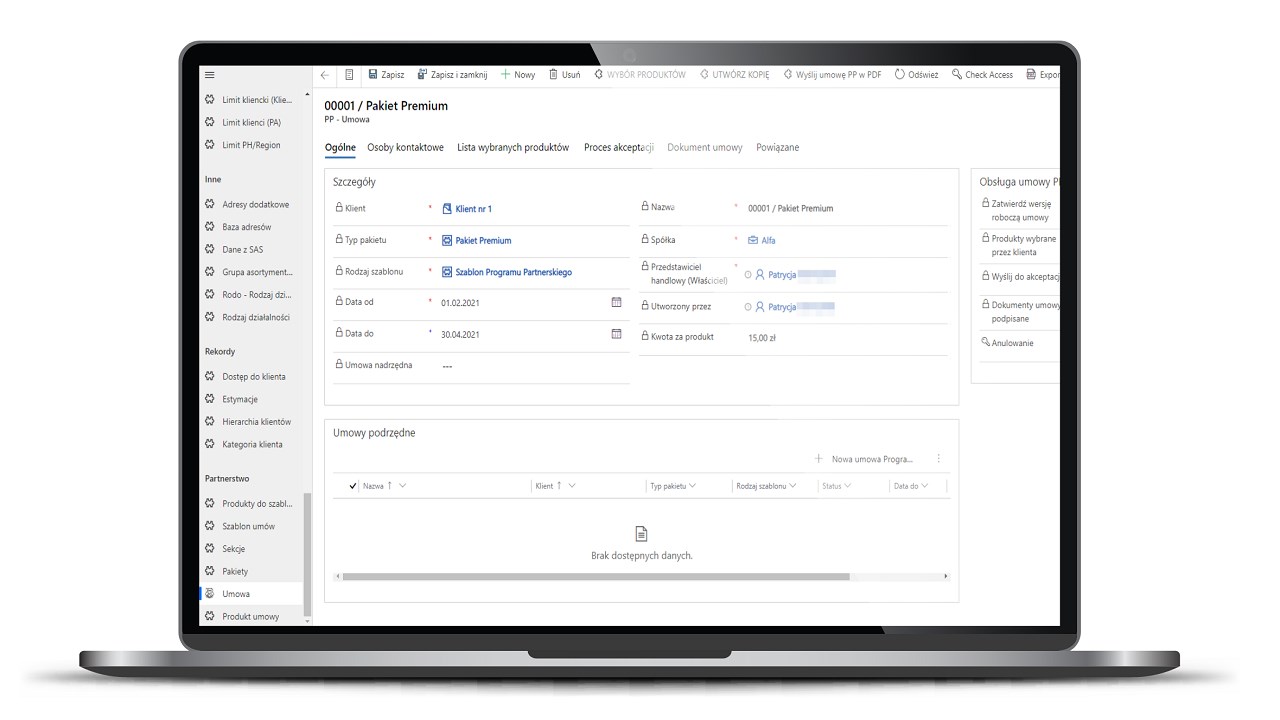This screenshot has height=720, width=1280.
Task: Open the Powiązane tab
Action: (x=778, y=147)
